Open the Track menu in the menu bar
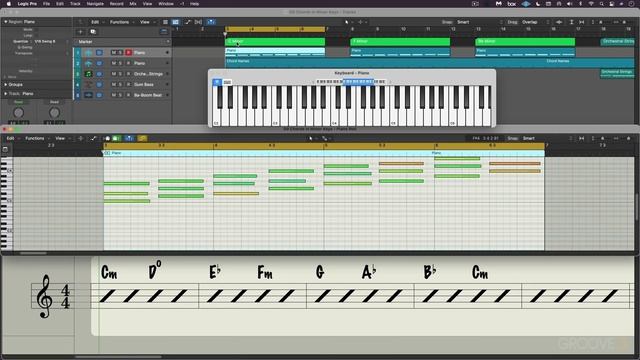 [76, 4]
